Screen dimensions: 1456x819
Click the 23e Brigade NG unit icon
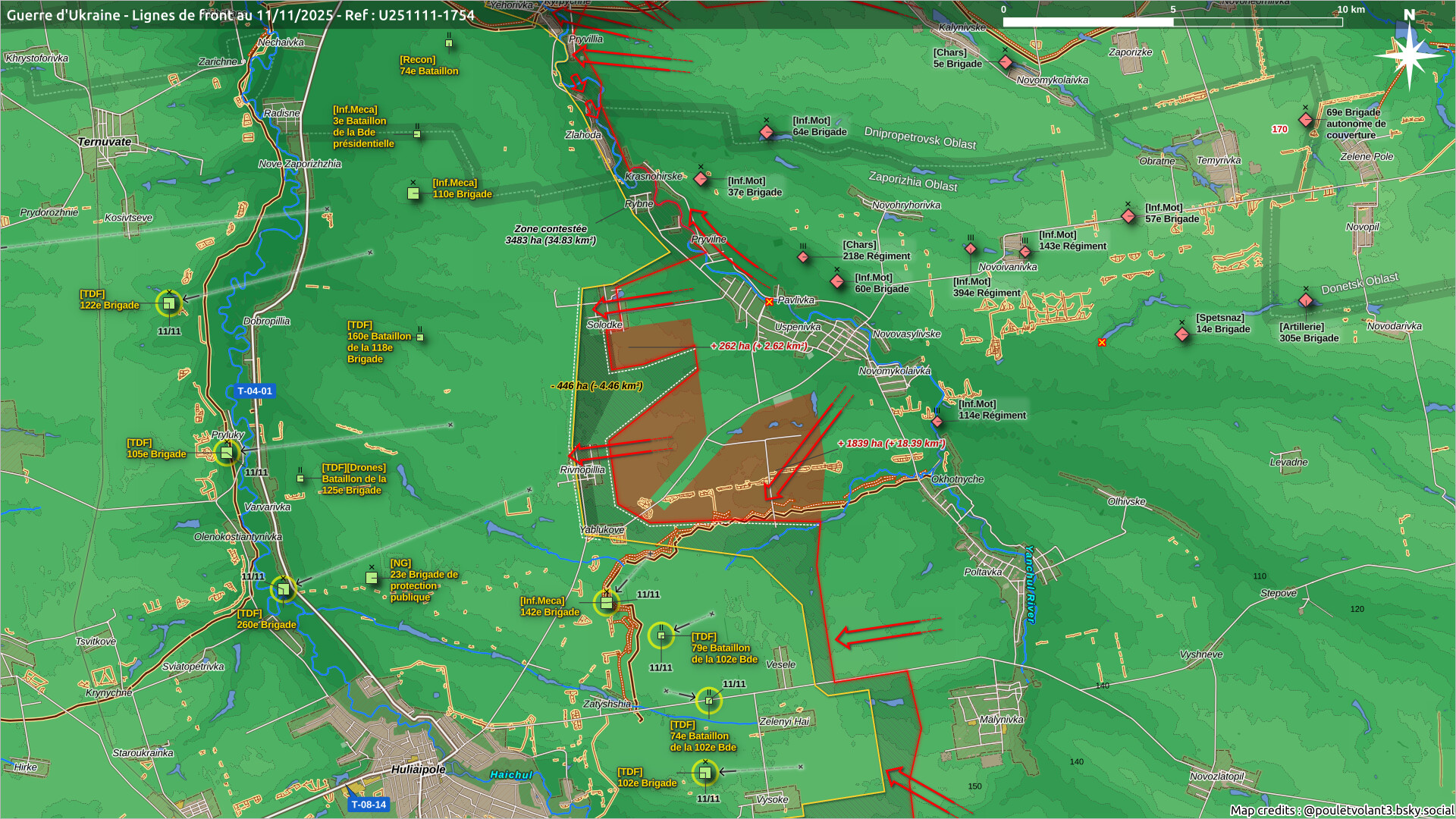pyautogui.click(x=372, y=578)
